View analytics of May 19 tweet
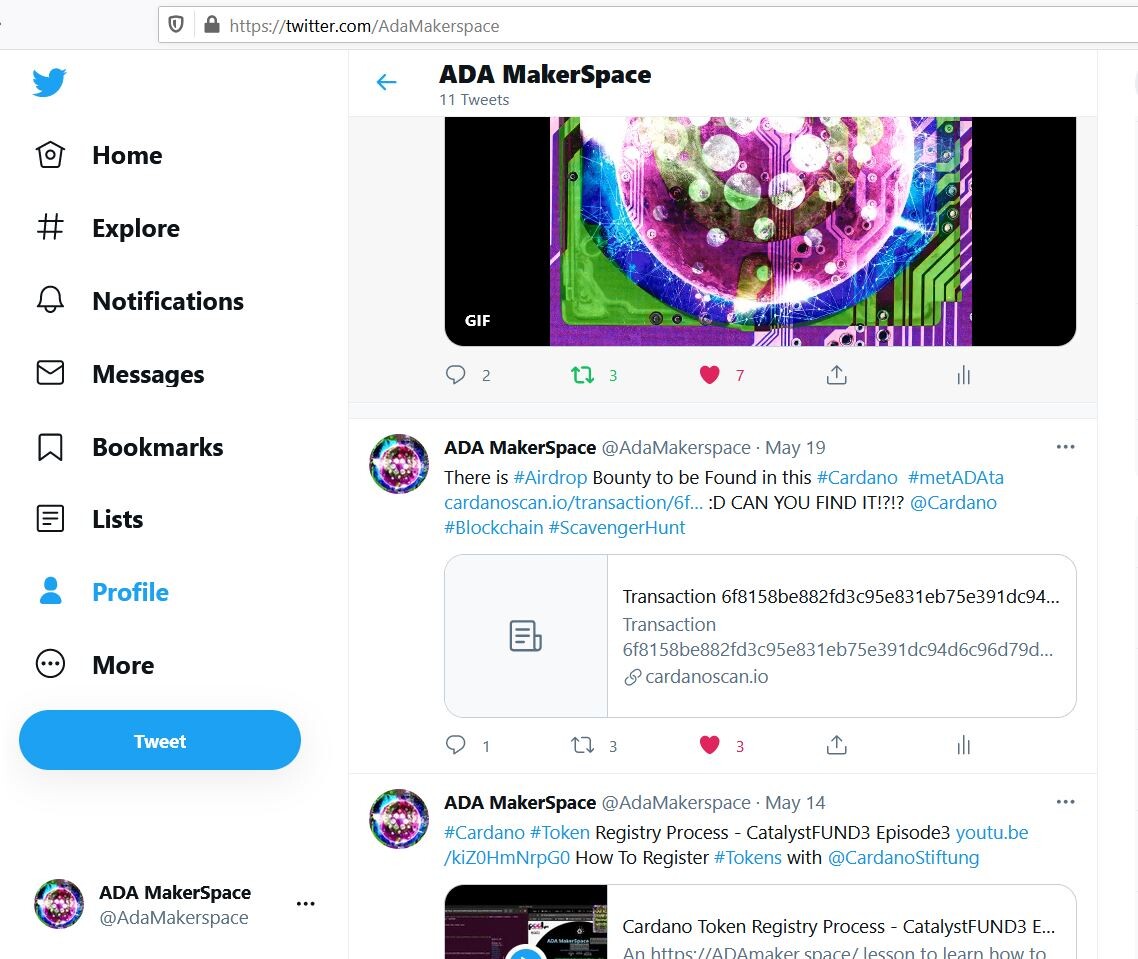The width and height of the screenshot is (1138, 959). click(x=963, y=745)
